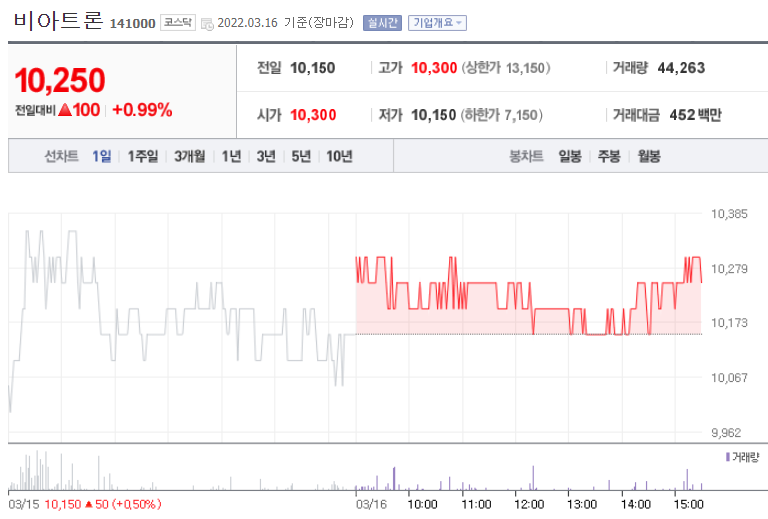
Task: Click the +0.99% change rate
Action: pos(142,110)
